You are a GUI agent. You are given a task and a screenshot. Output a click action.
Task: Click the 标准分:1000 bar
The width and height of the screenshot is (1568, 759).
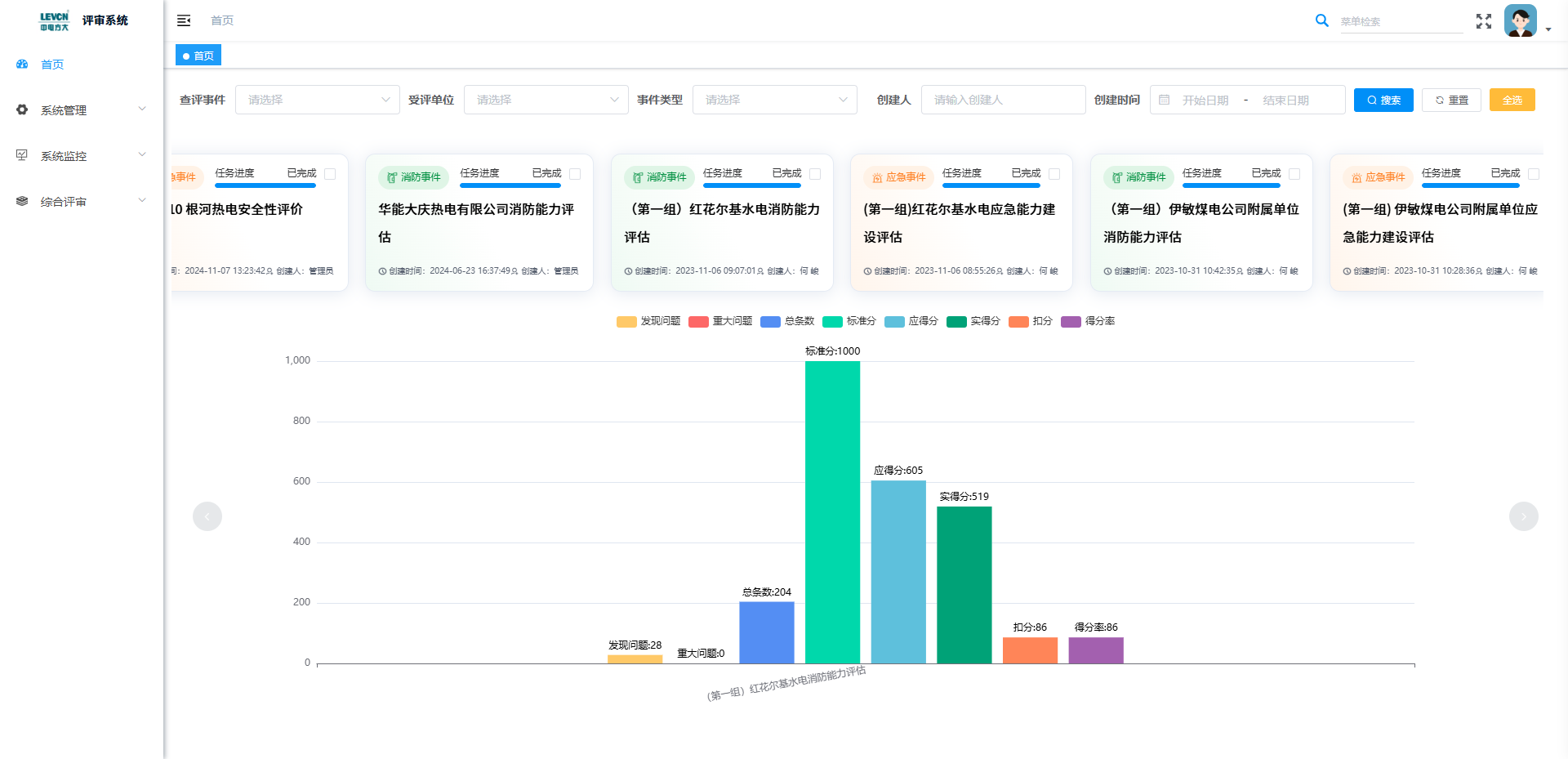[x=832, y=512]
